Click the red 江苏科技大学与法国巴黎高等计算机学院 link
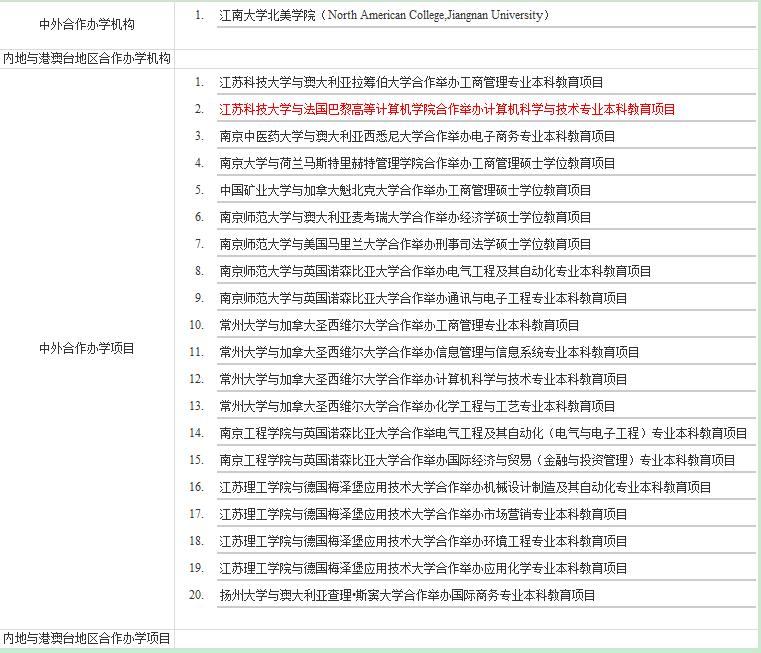761x653 pixels. 447,109
